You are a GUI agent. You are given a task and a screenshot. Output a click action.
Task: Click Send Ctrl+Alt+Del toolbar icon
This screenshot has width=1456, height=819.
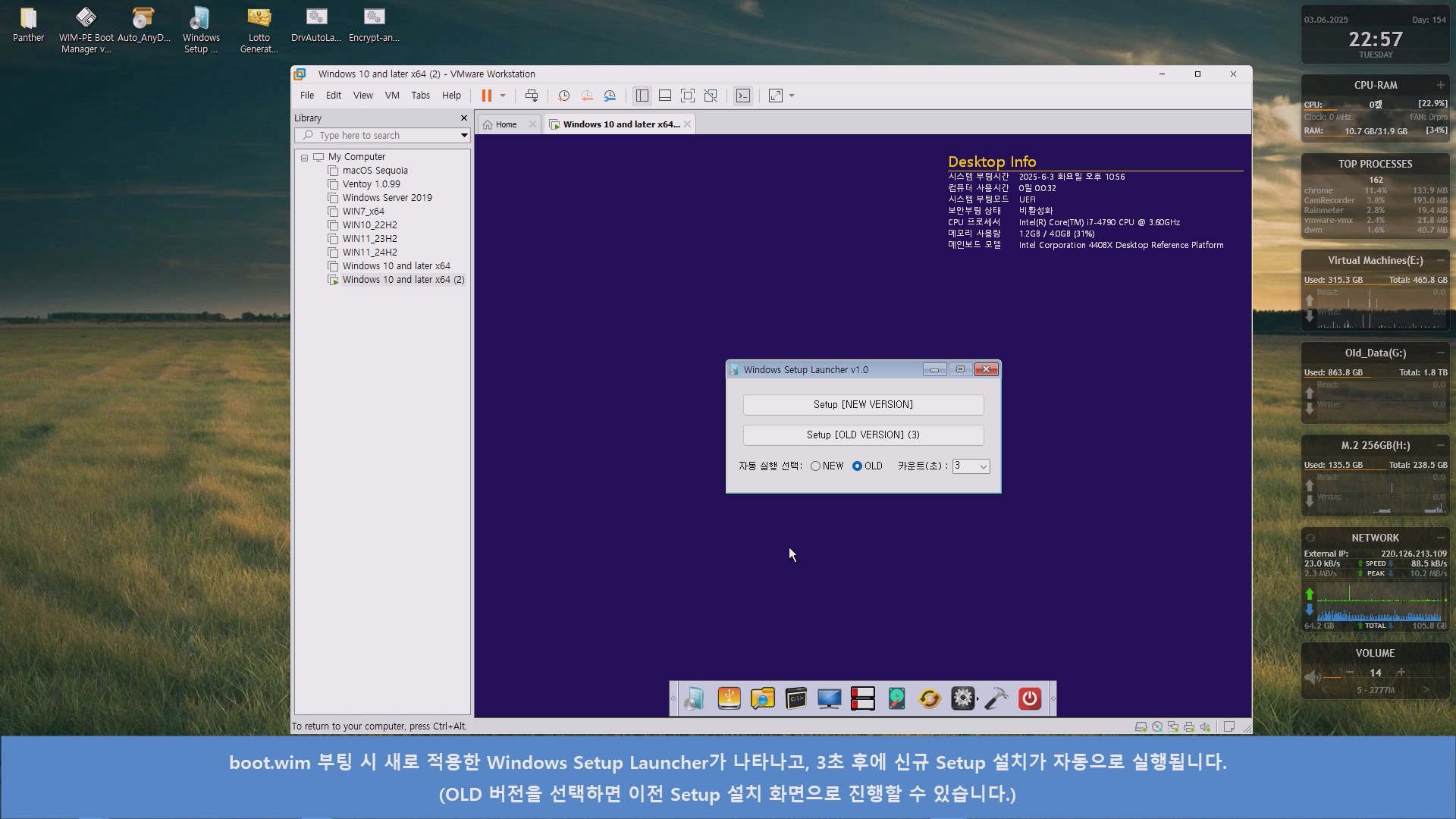click(531, 96)
